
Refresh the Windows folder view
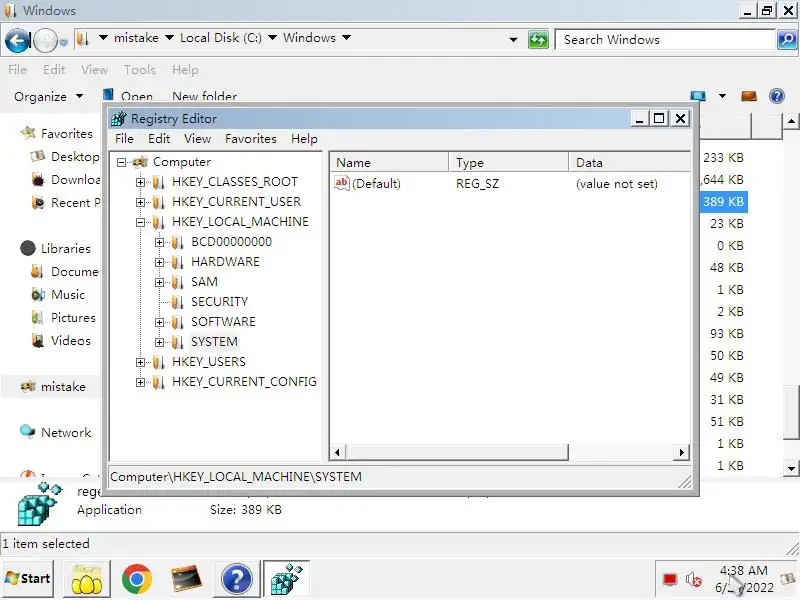538,39
